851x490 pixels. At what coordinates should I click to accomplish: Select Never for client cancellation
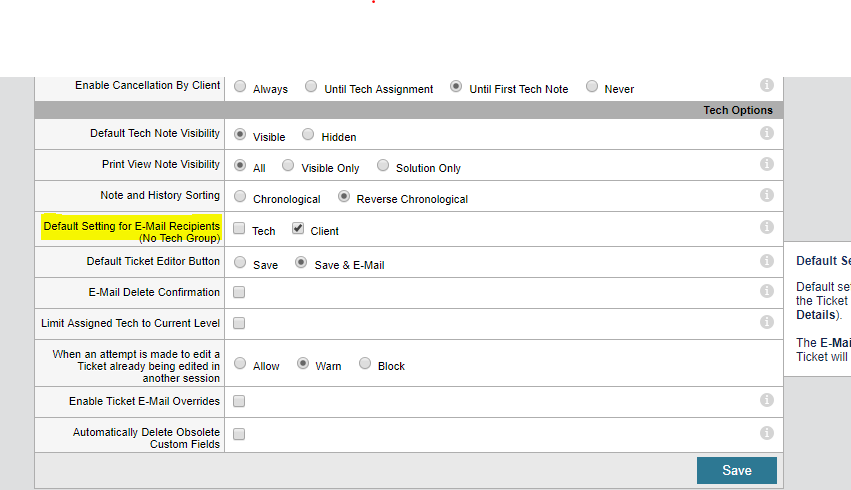[592, 86]
